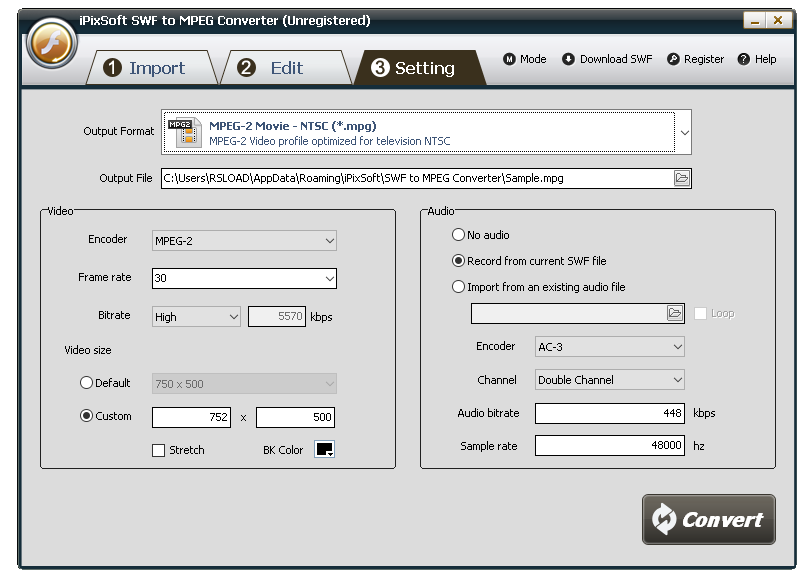Screen dimensions: 811x579
Task: Pick a new BK Color swatch
Action: pos(323,450)
